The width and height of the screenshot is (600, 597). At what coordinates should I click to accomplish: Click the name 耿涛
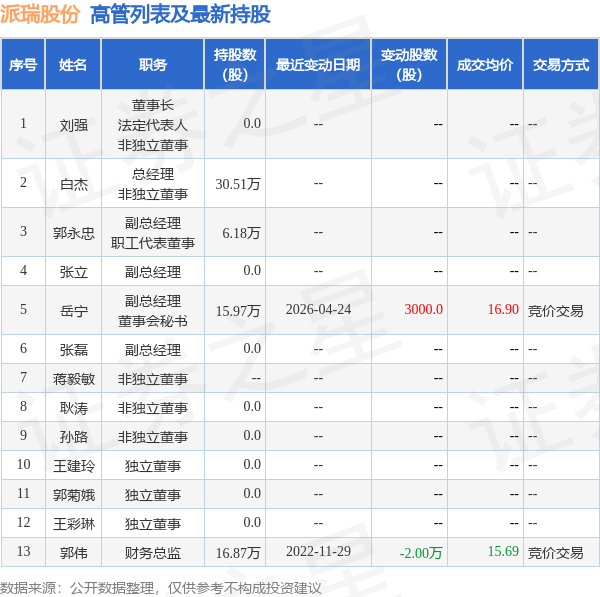click(73, 408)
